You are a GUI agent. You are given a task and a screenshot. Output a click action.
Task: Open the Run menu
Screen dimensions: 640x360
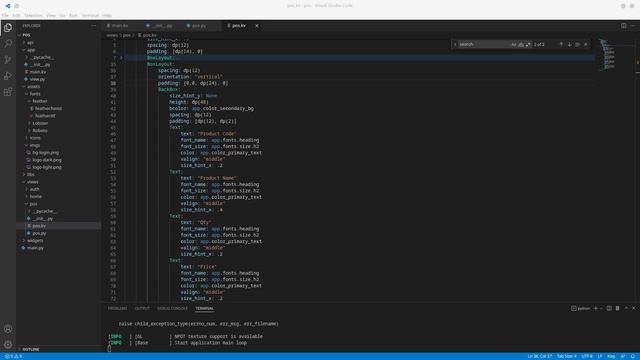(x=73, y=16)
